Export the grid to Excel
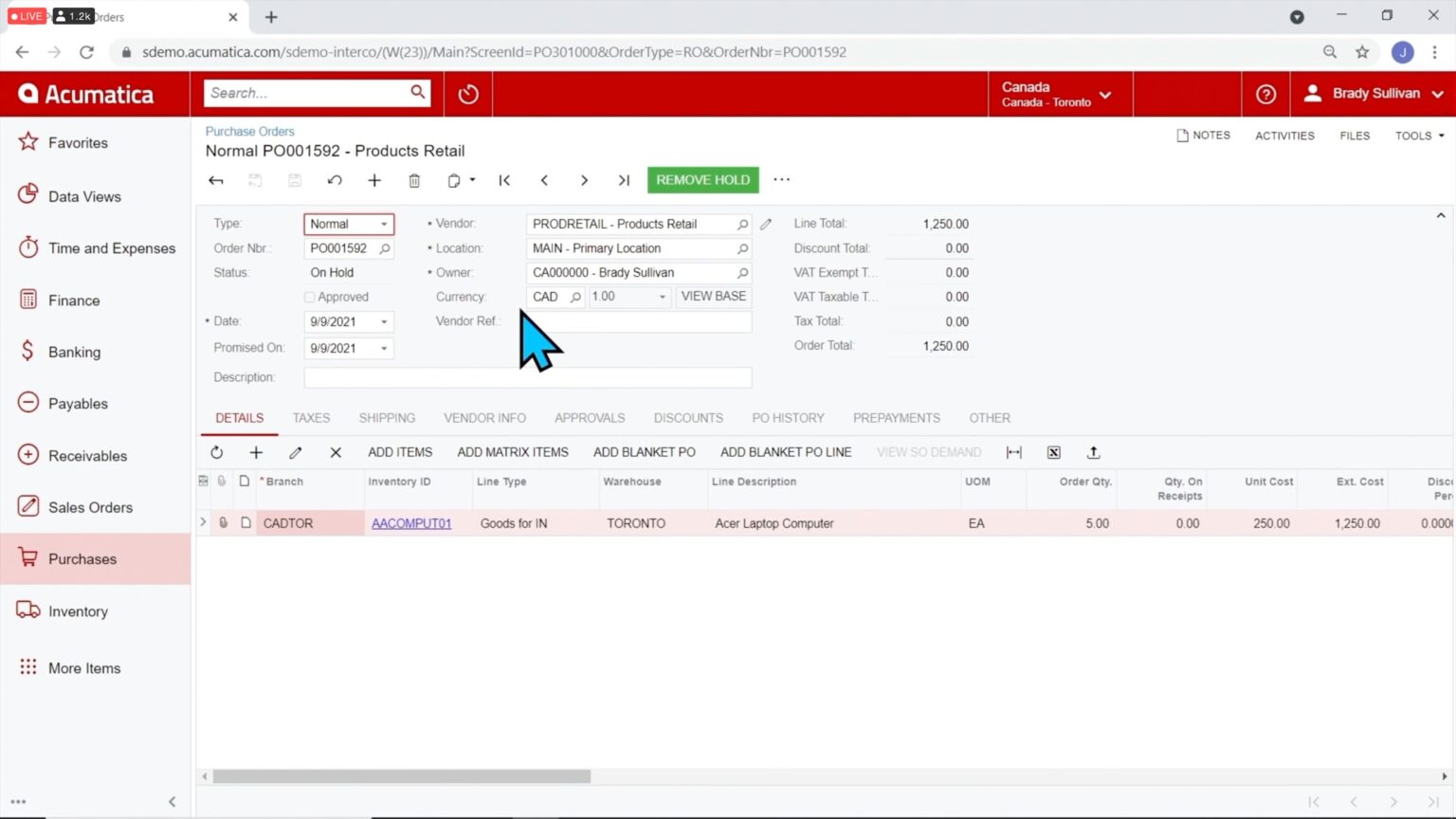1456x819 pixels. 1053,452
